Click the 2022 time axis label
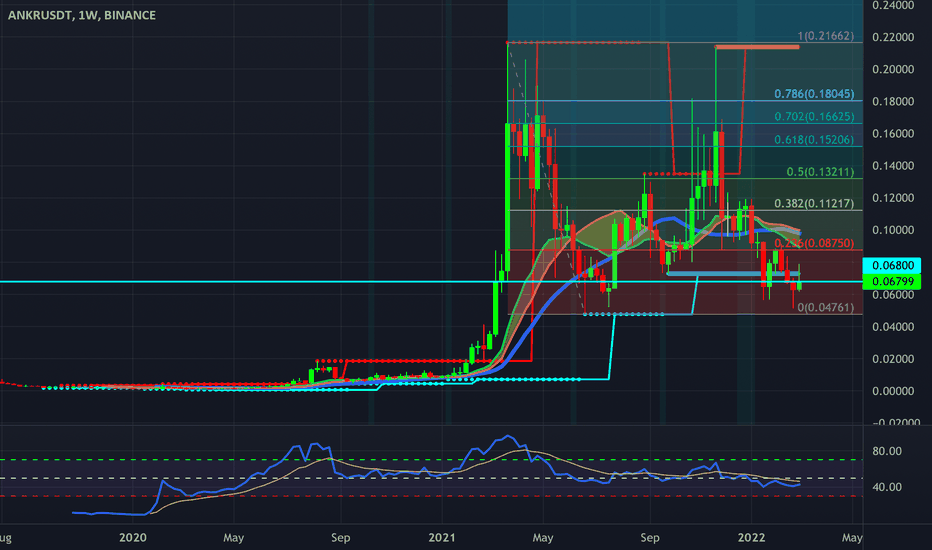The image size is (932, 550). tap(751, 538)
